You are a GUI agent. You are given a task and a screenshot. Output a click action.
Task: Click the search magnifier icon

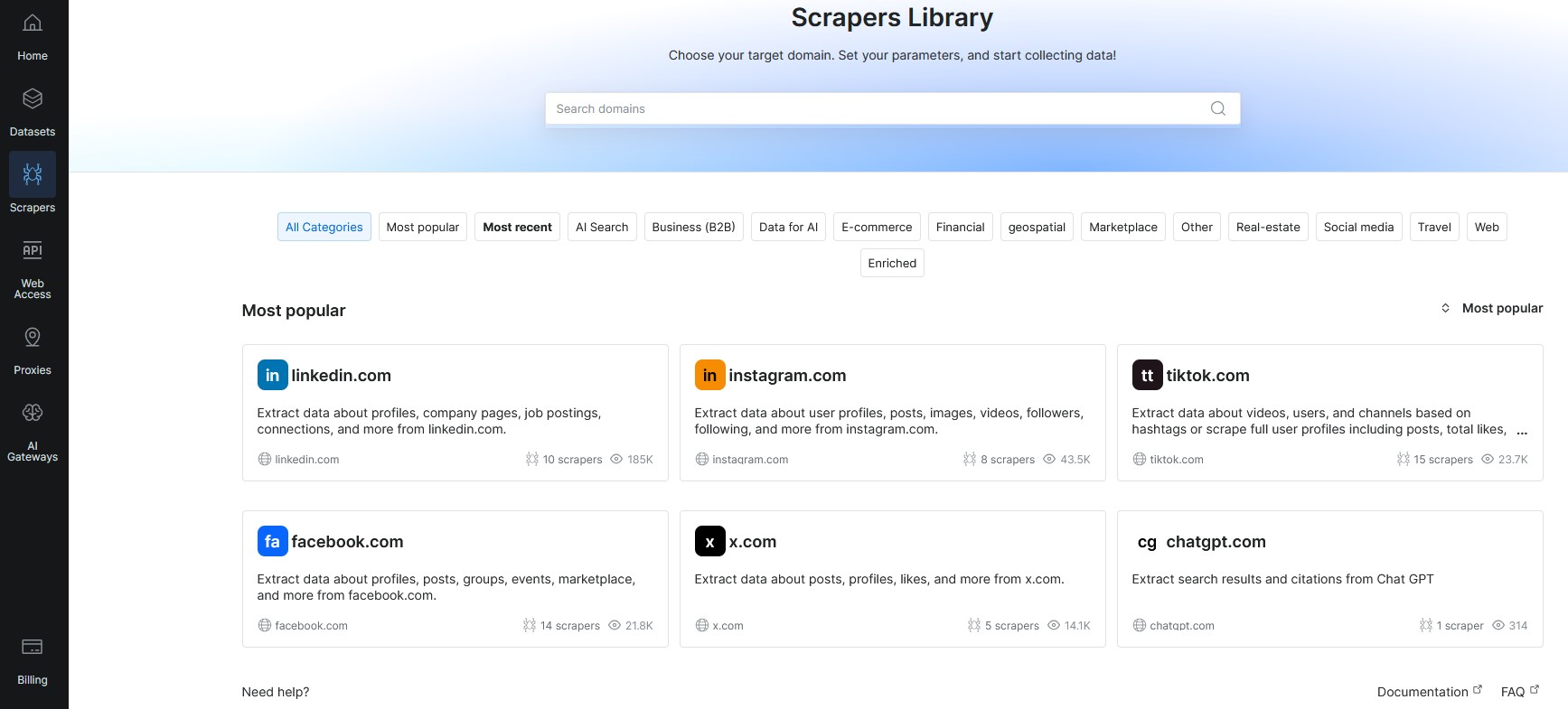click(x=1218, y=108)
